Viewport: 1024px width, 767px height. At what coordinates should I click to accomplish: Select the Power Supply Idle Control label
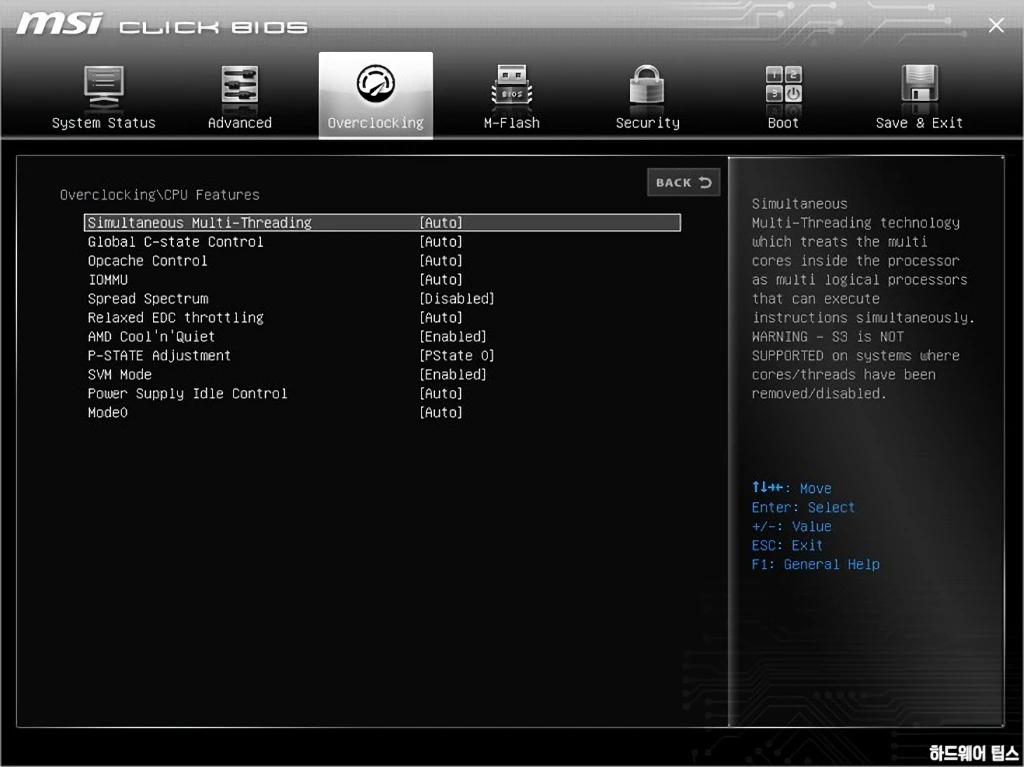pos(187,393)
